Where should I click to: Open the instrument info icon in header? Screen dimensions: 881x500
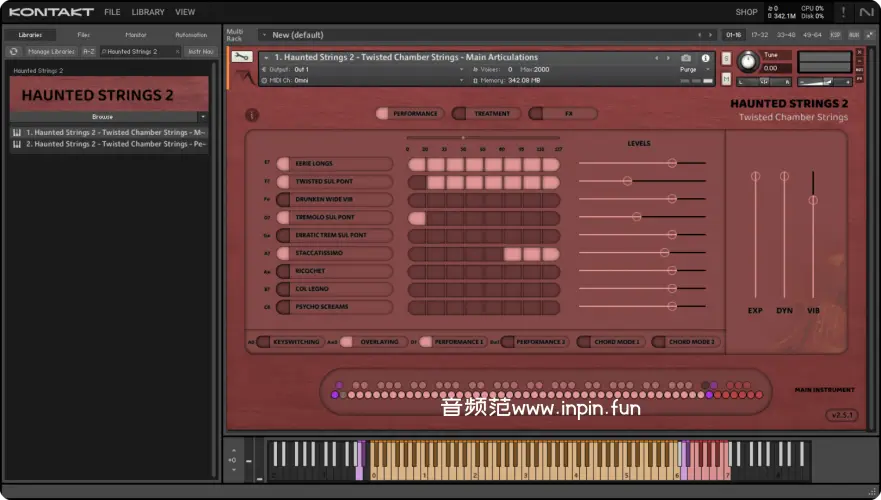coord(705,58)
